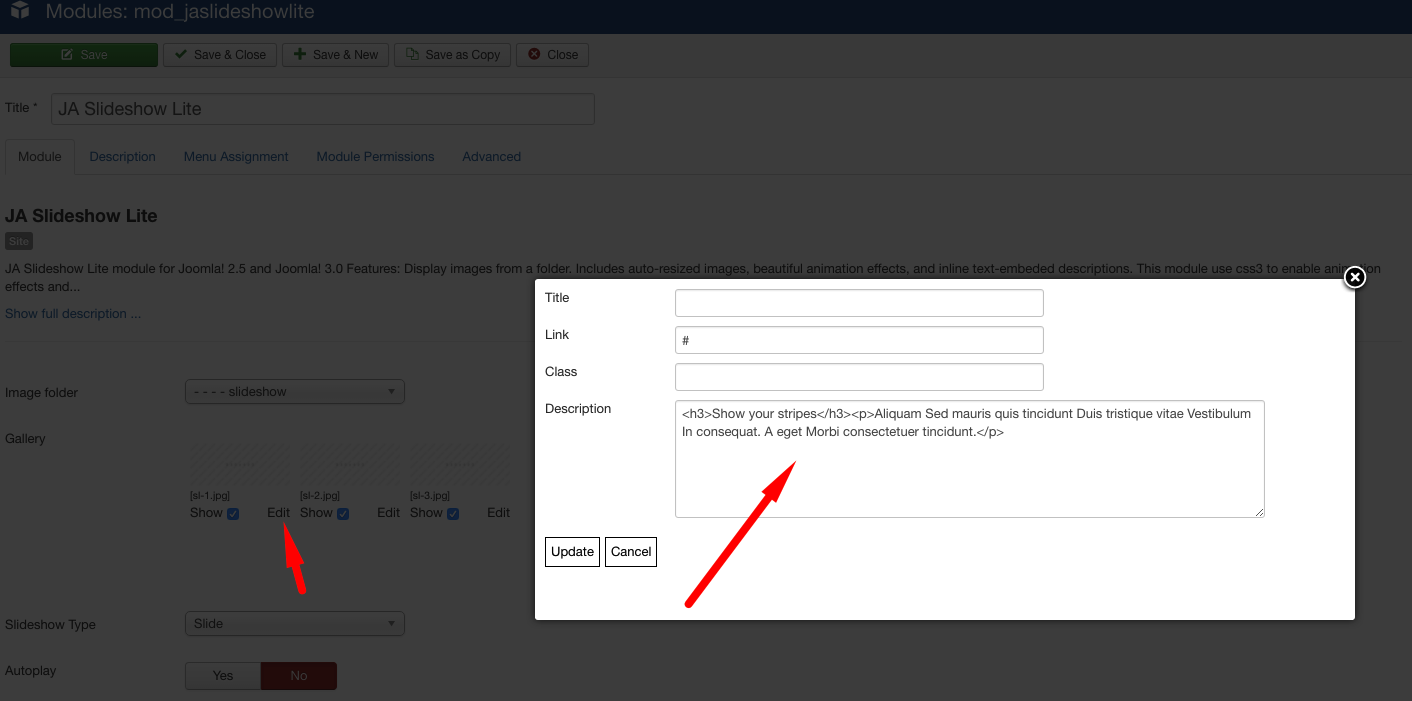Set Autoplay to Yes
The width and height of the screenshot is (1412, 701).
click(x=223, y=676)
